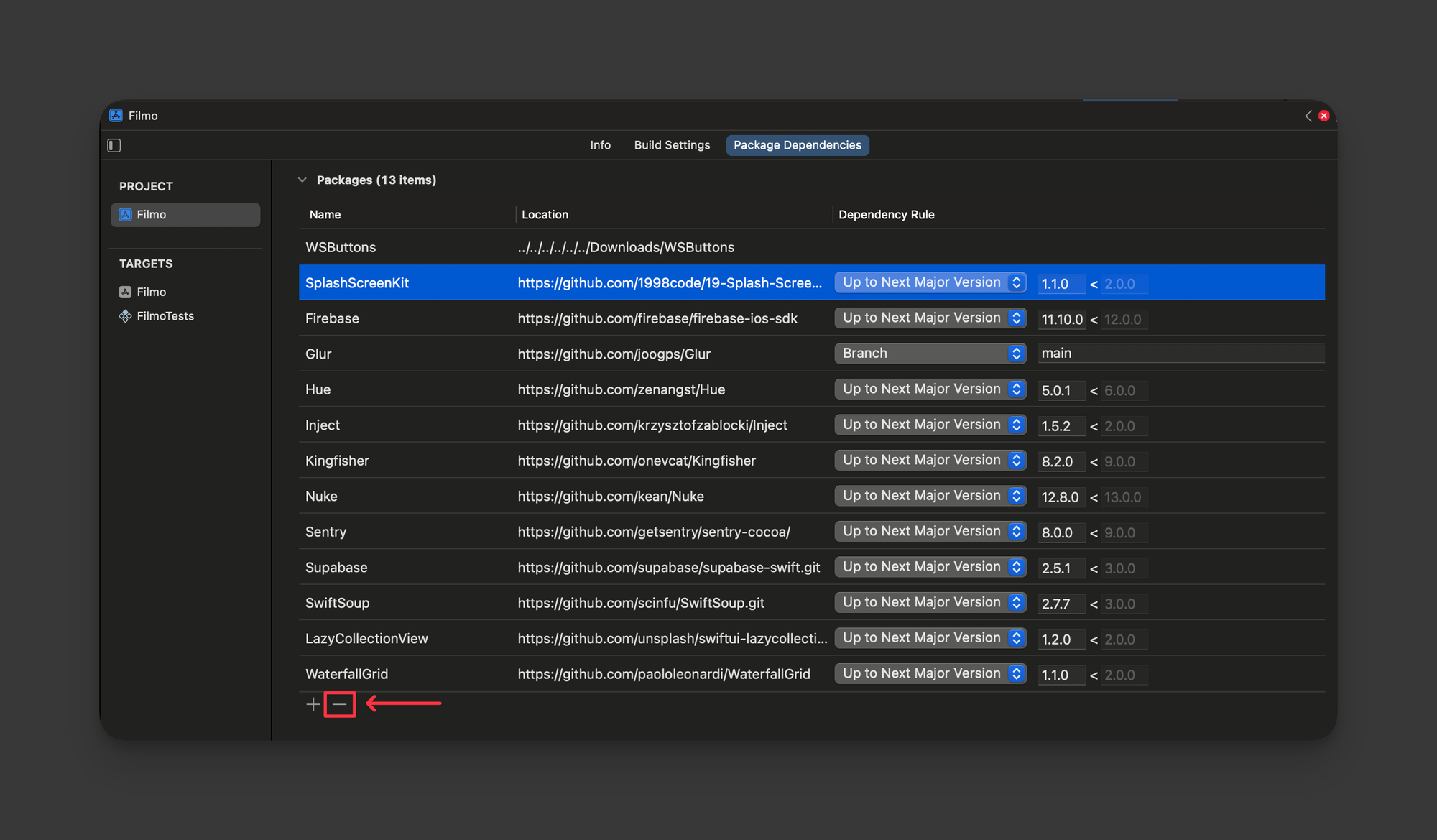
Task: Click the plus add package button
Action: pos(313,704)
